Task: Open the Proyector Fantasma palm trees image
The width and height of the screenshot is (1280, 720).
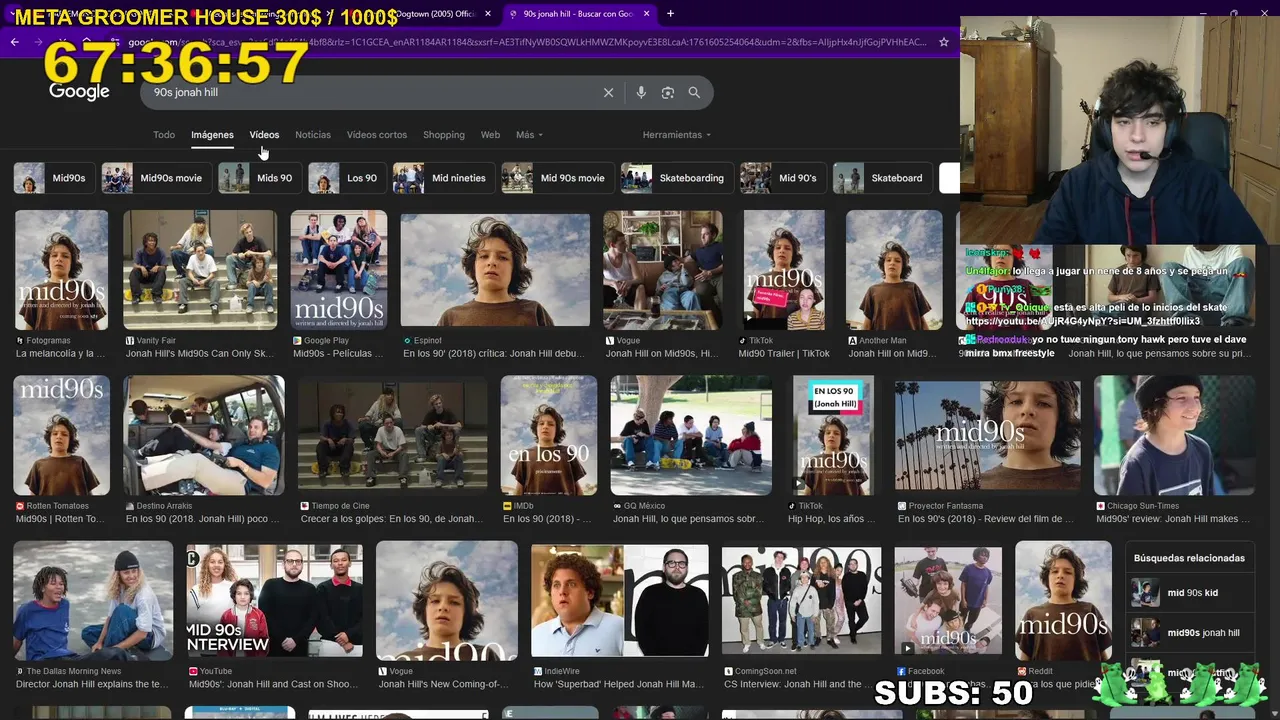Action: pos(988,435)
